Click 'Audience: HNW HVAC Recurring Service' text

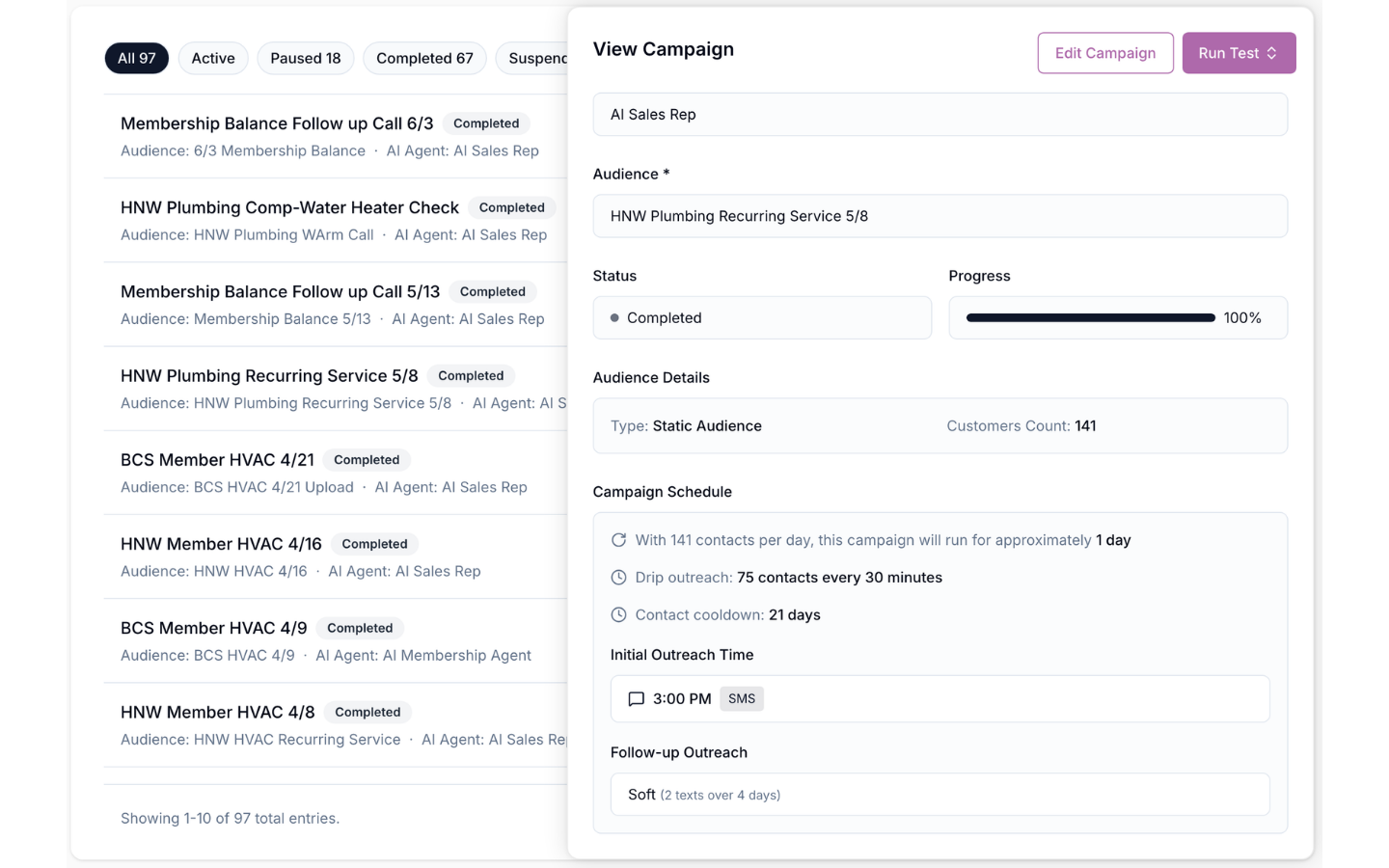260,739
